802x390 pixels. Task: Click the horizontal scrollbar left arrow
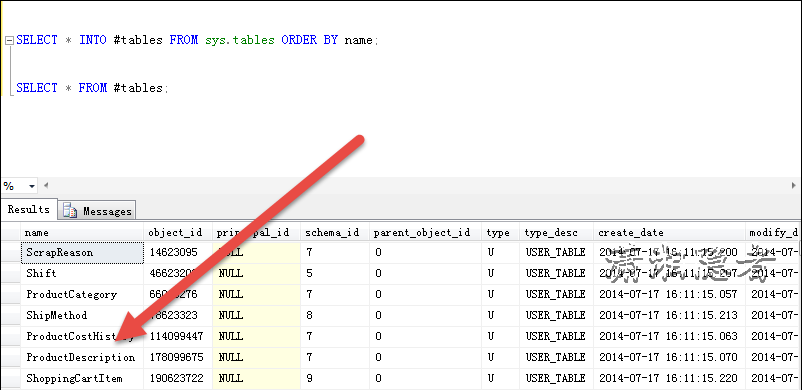[46, 185]
